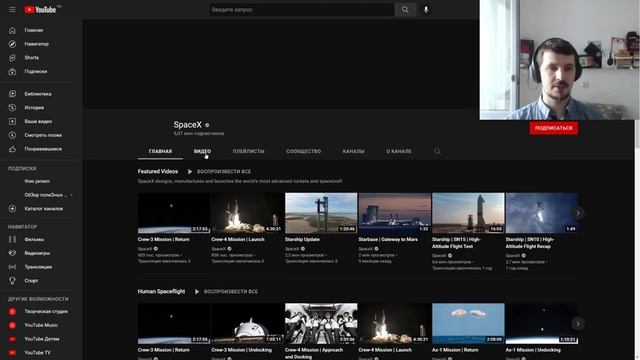This screenshot has height=360, width=640.
Task: Open Crew-3 Mission Undocking thumbnail
Action: [x=247, y=323]
